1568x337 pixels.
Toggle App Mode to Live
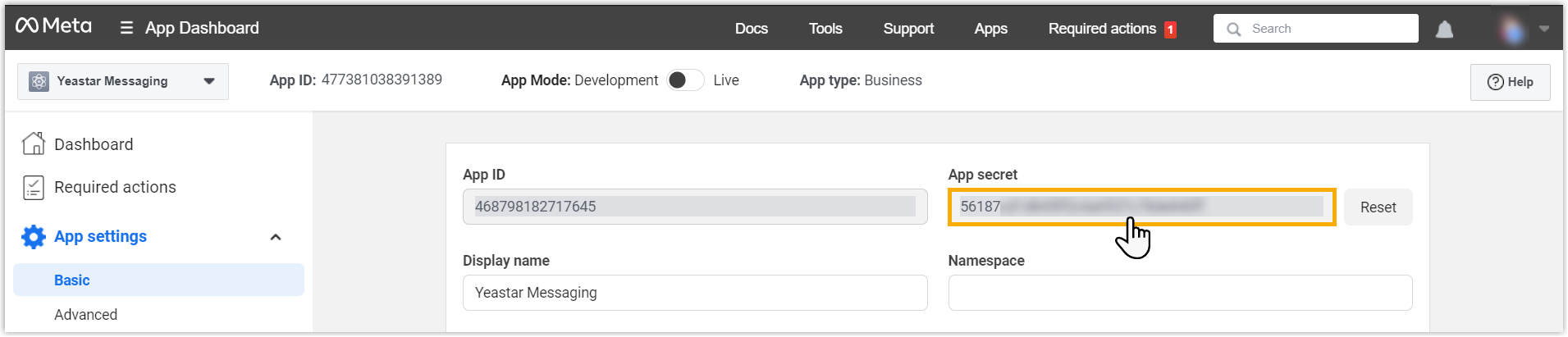pos(685,80)
